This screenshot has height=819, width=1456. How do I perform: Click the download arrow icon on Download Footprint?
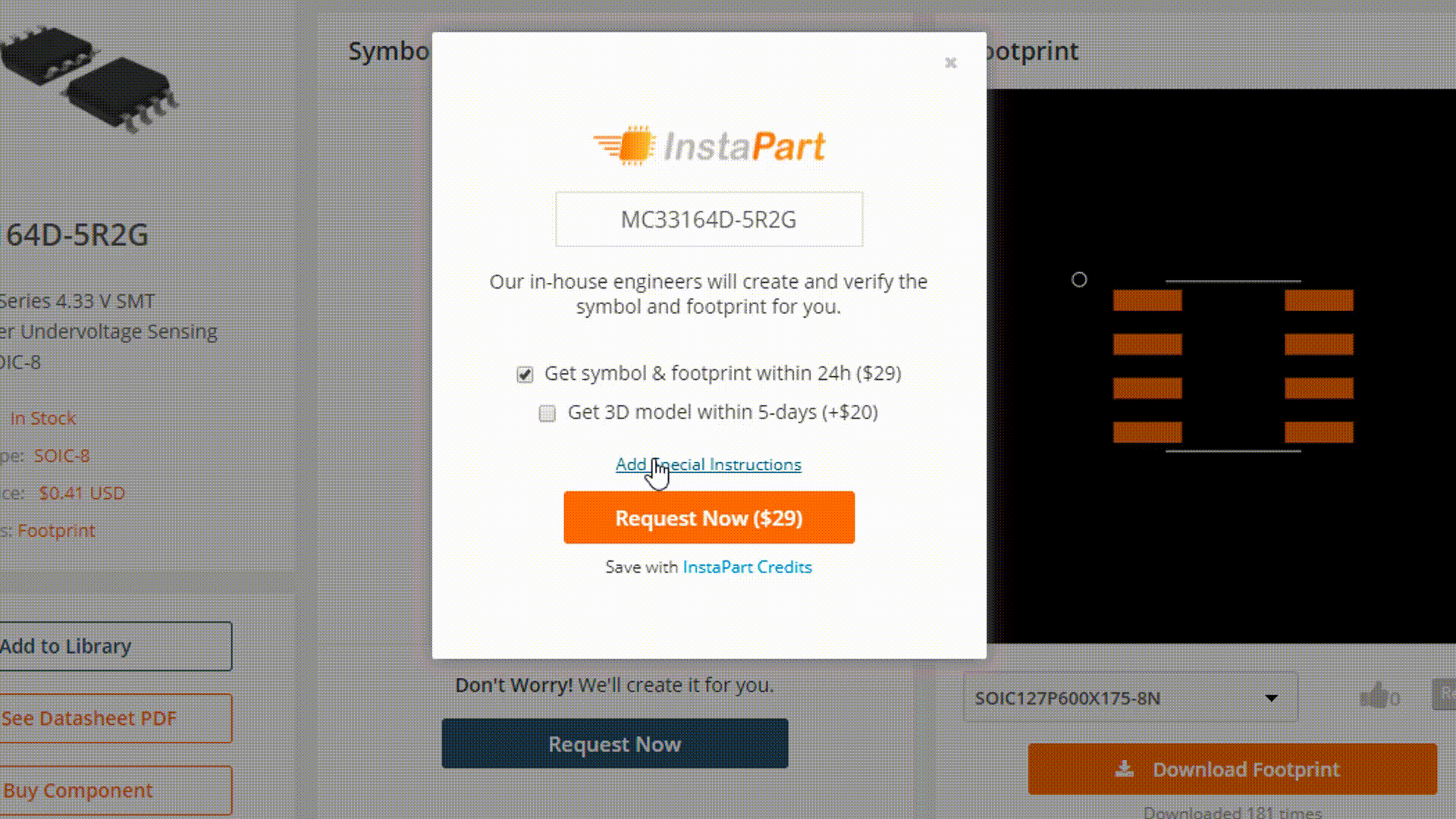(x=1125, y=769)
